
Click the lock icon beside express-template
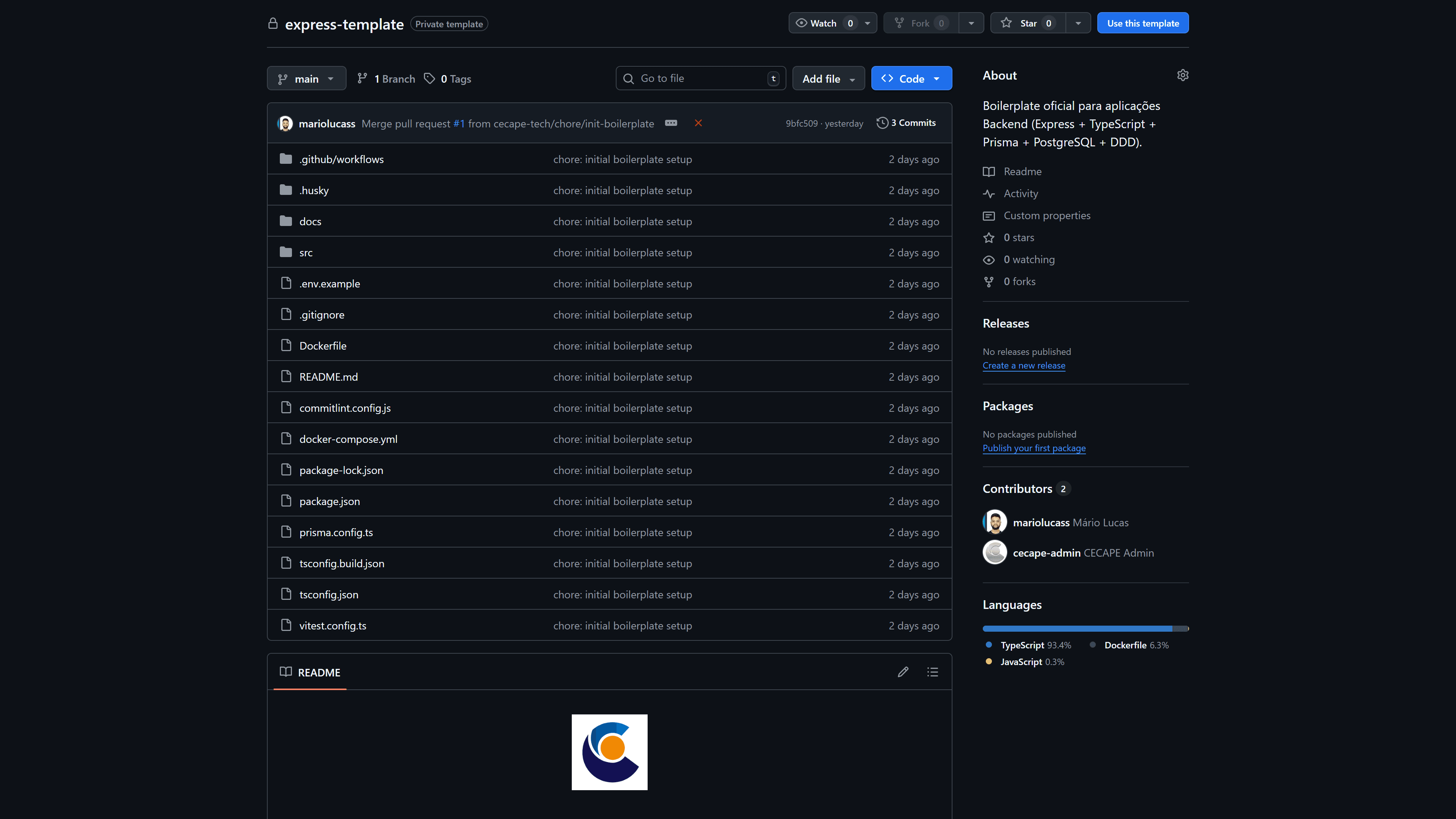[273, 24]
